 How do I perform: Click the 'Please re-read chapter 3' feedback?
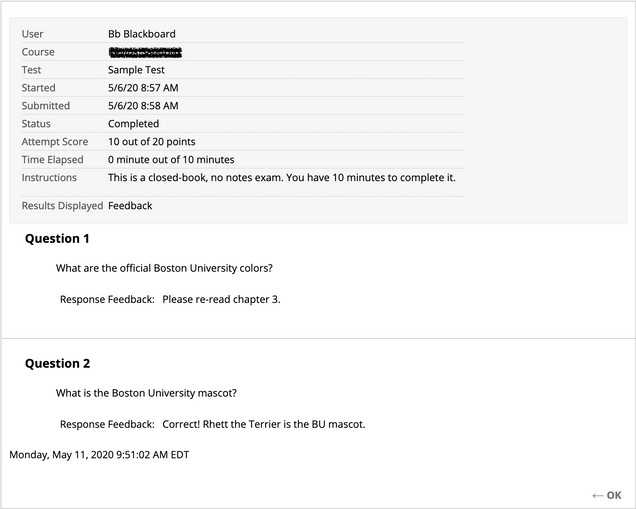(x=221, y=299)
